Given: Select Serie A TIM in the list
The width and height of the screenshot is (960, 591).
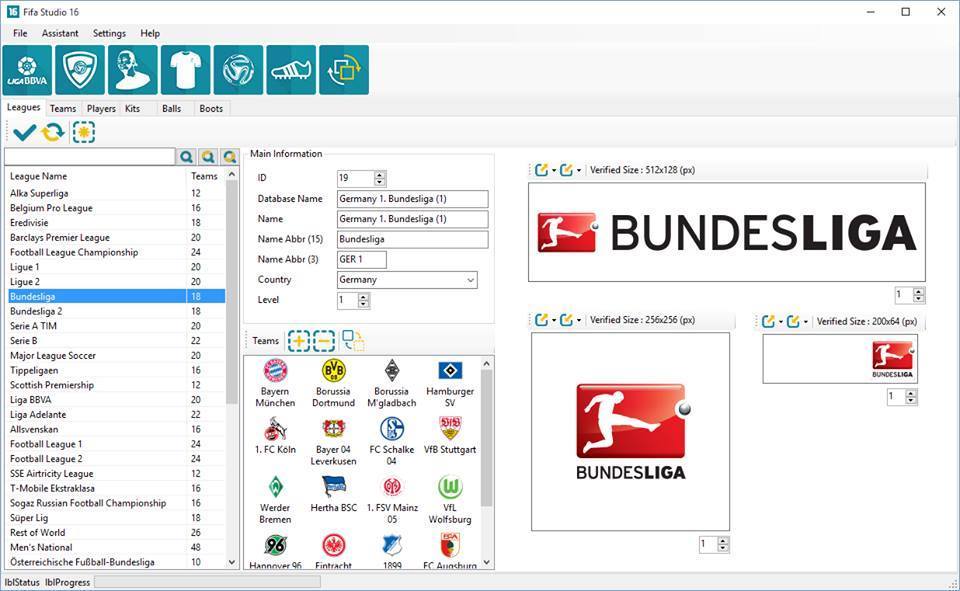Looking at the screenshot, I should click(x=116, y=326).
